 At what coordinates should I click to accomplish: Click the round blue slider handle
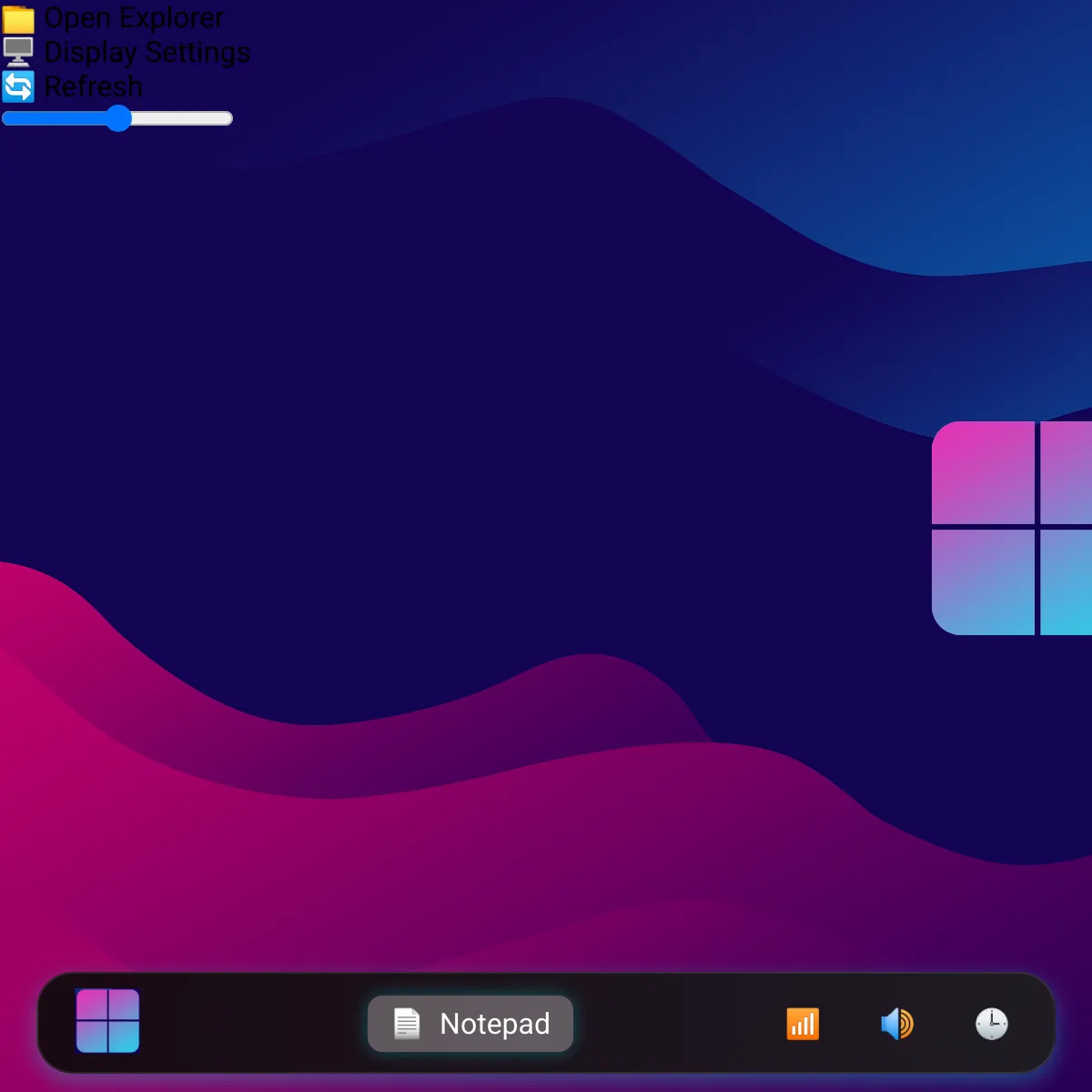click(118, 118)
